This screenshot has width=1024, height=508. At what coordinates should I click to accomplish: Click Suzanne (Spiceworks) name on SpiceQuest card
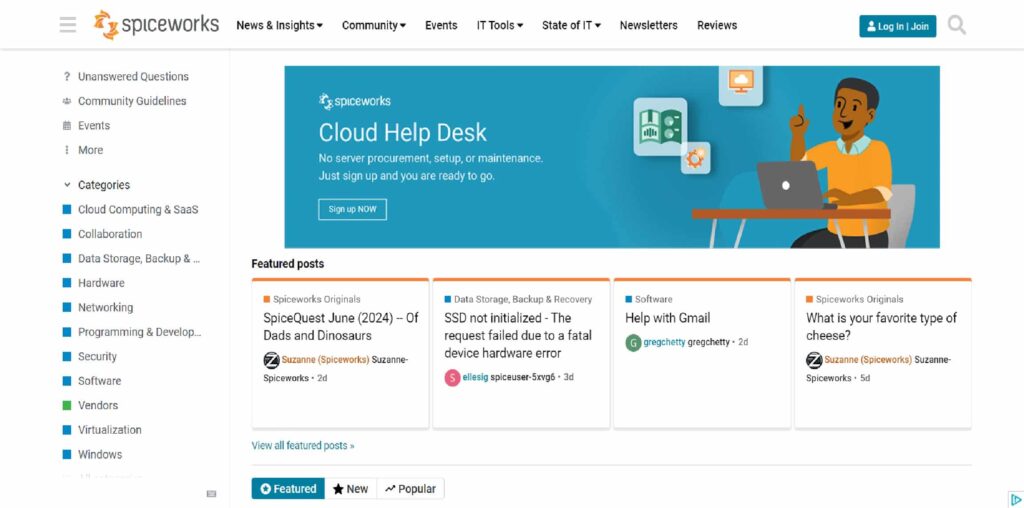325,360
